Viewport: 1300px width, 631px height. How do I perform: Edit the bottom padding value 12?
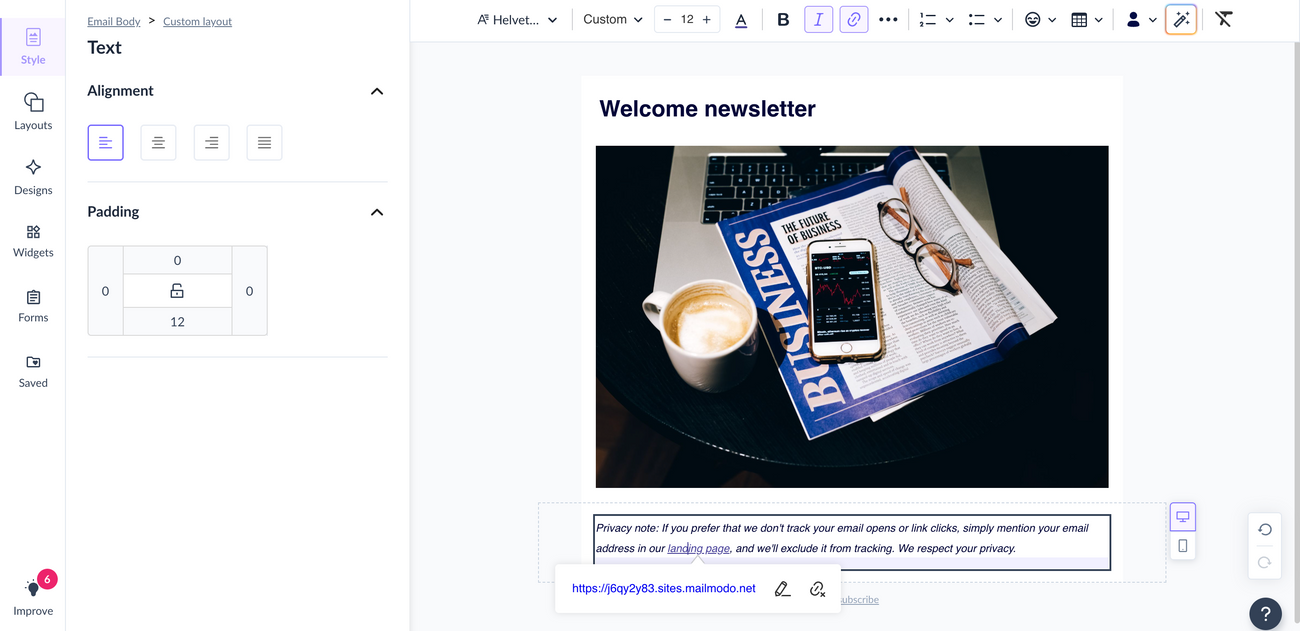pyautogui.click(x=177, y=321)
